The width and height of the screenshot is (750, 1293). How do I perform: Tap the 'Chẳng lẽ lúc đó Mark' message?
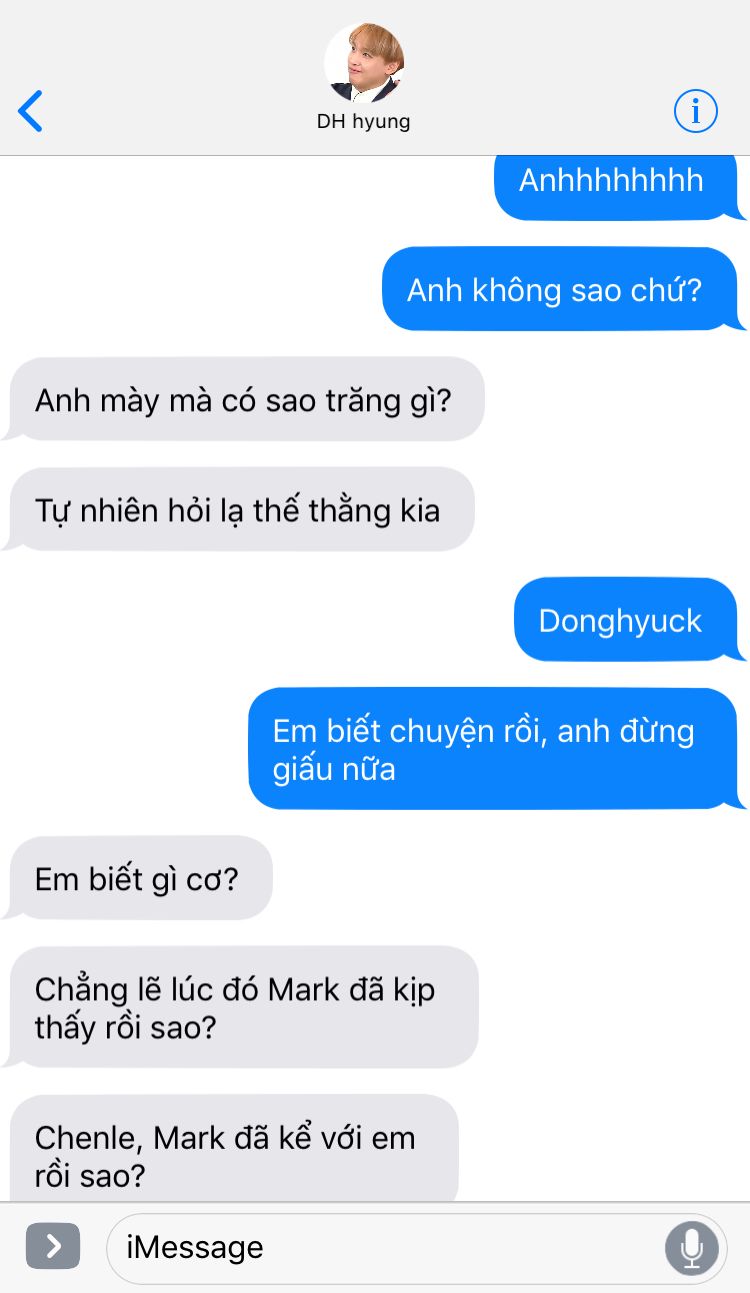[x=240, y=1008]
